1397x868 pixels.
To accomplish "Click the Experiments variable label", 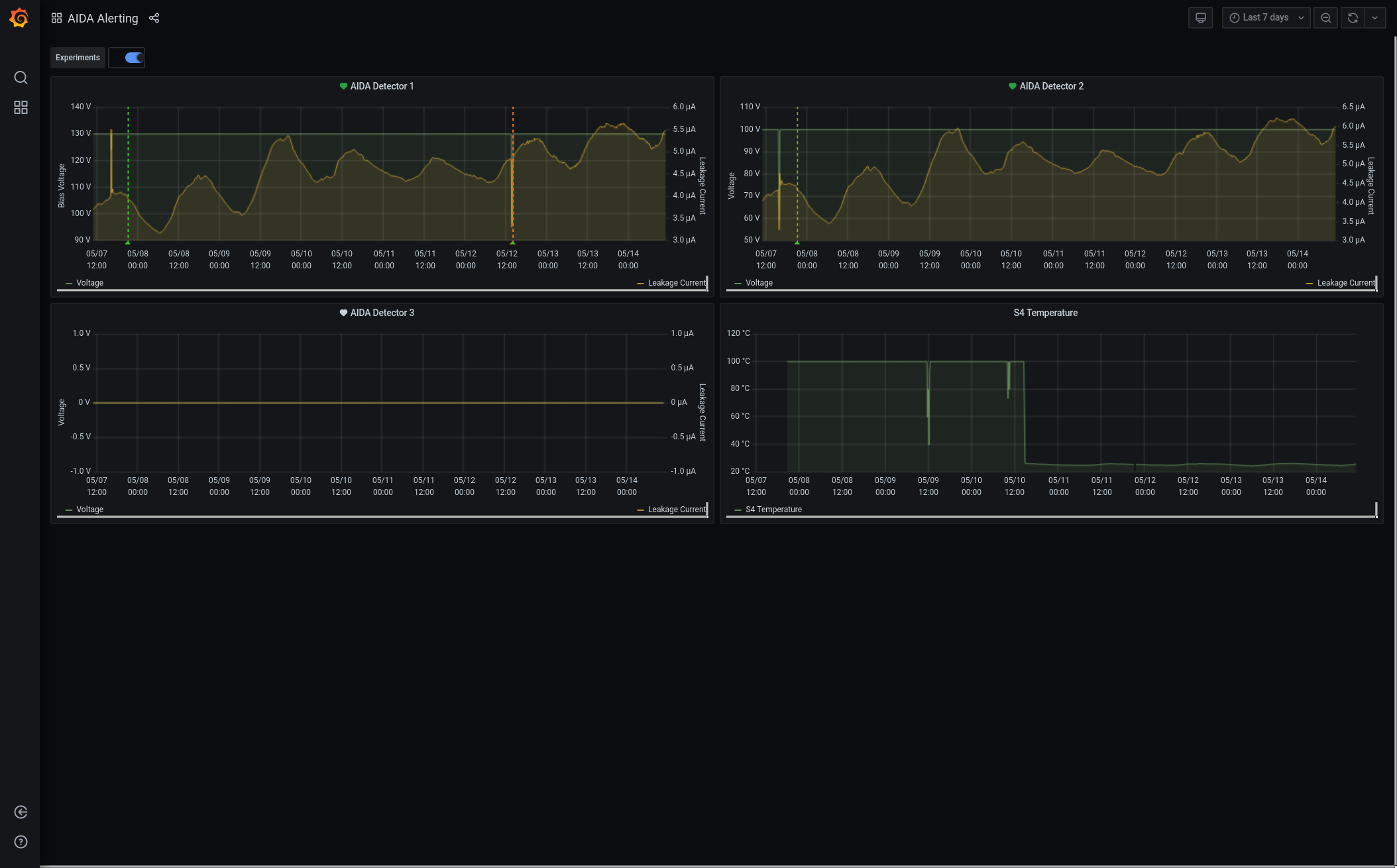I will (78, 58).
